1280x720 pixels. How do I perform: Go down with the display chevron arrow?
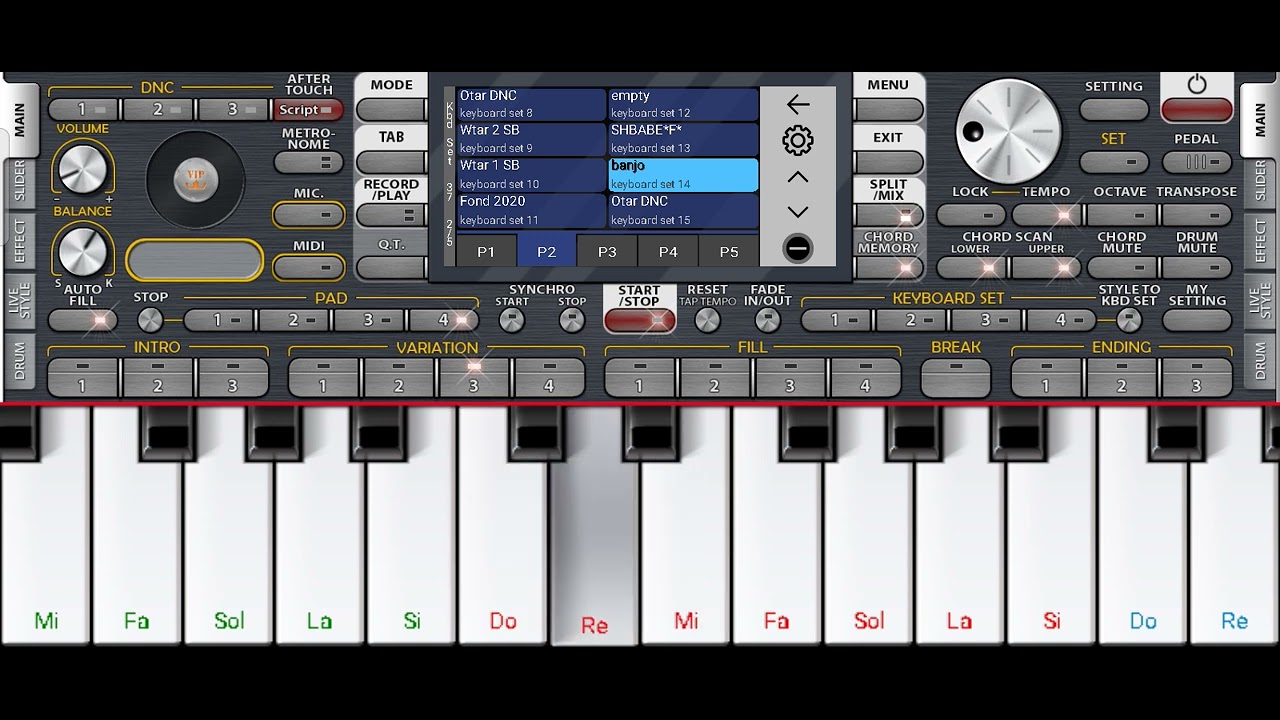tap(798, 212)
